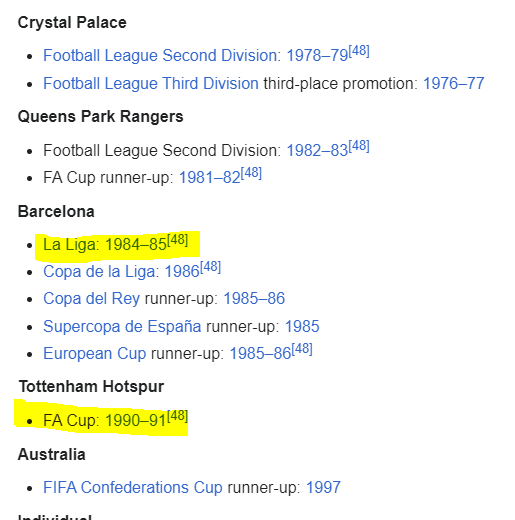Open citation 48 after 1981–82

pyautogui.click(x=251, y=173)
